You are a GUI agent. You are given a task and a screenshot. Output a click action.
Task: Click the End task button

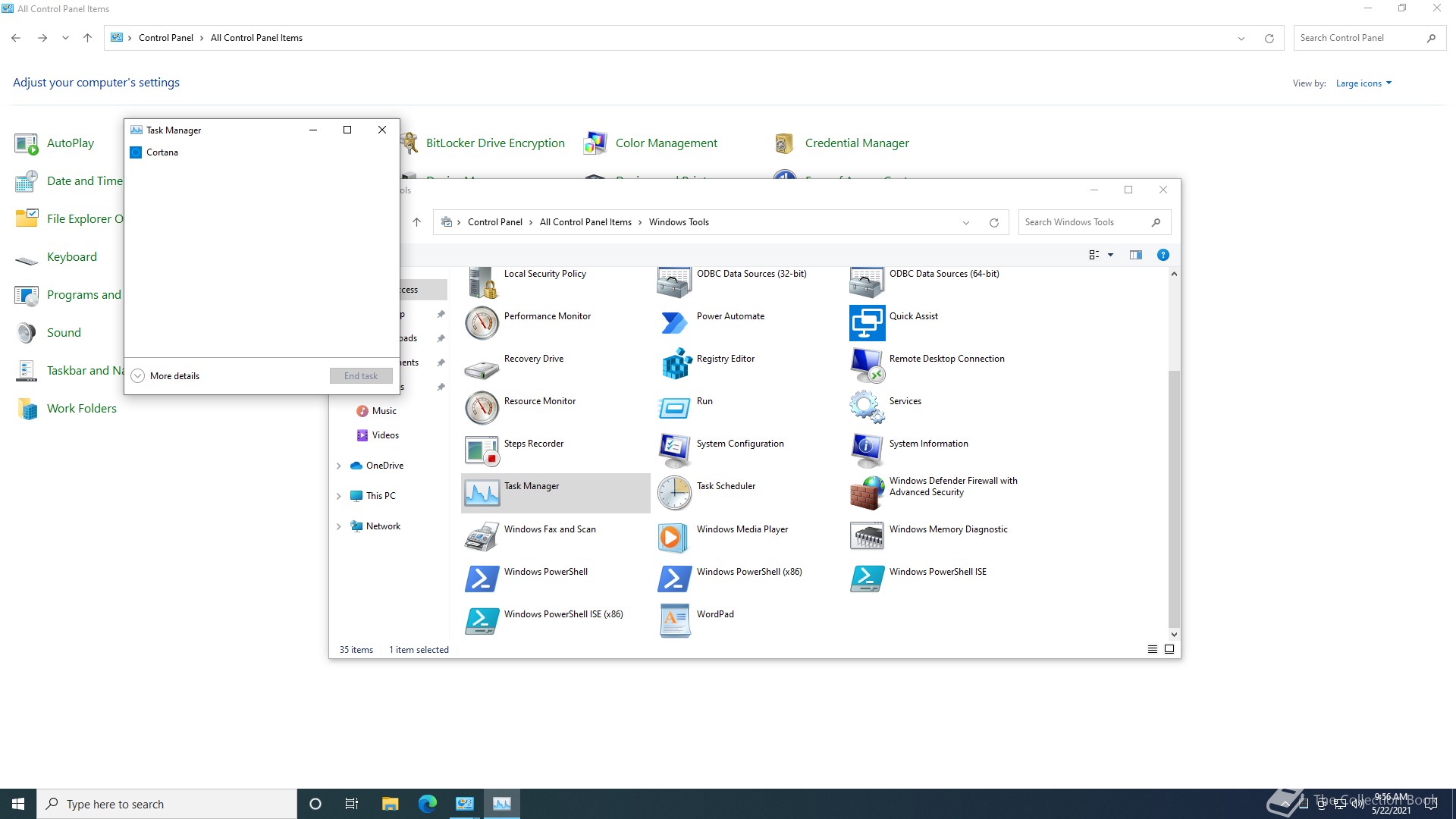(x=361, y=376)
